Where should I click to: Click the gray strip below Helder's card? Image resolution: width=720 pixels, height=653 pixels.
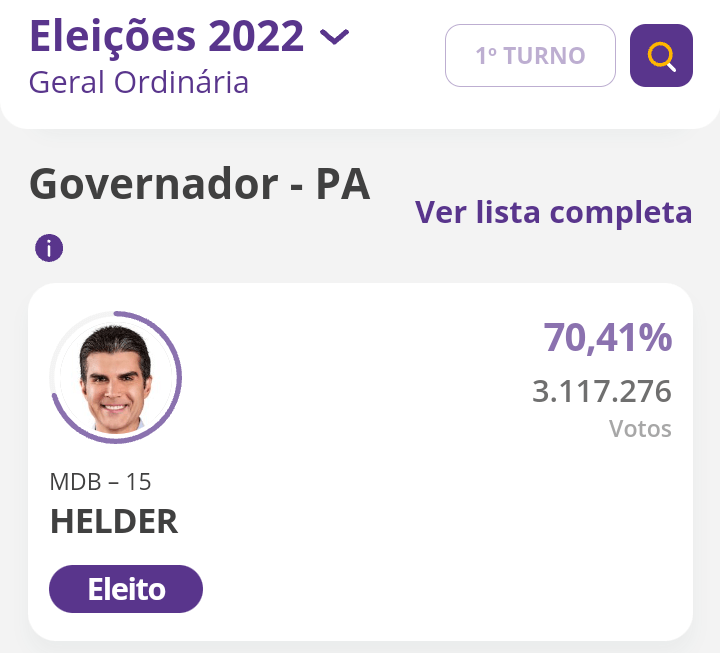360,646
